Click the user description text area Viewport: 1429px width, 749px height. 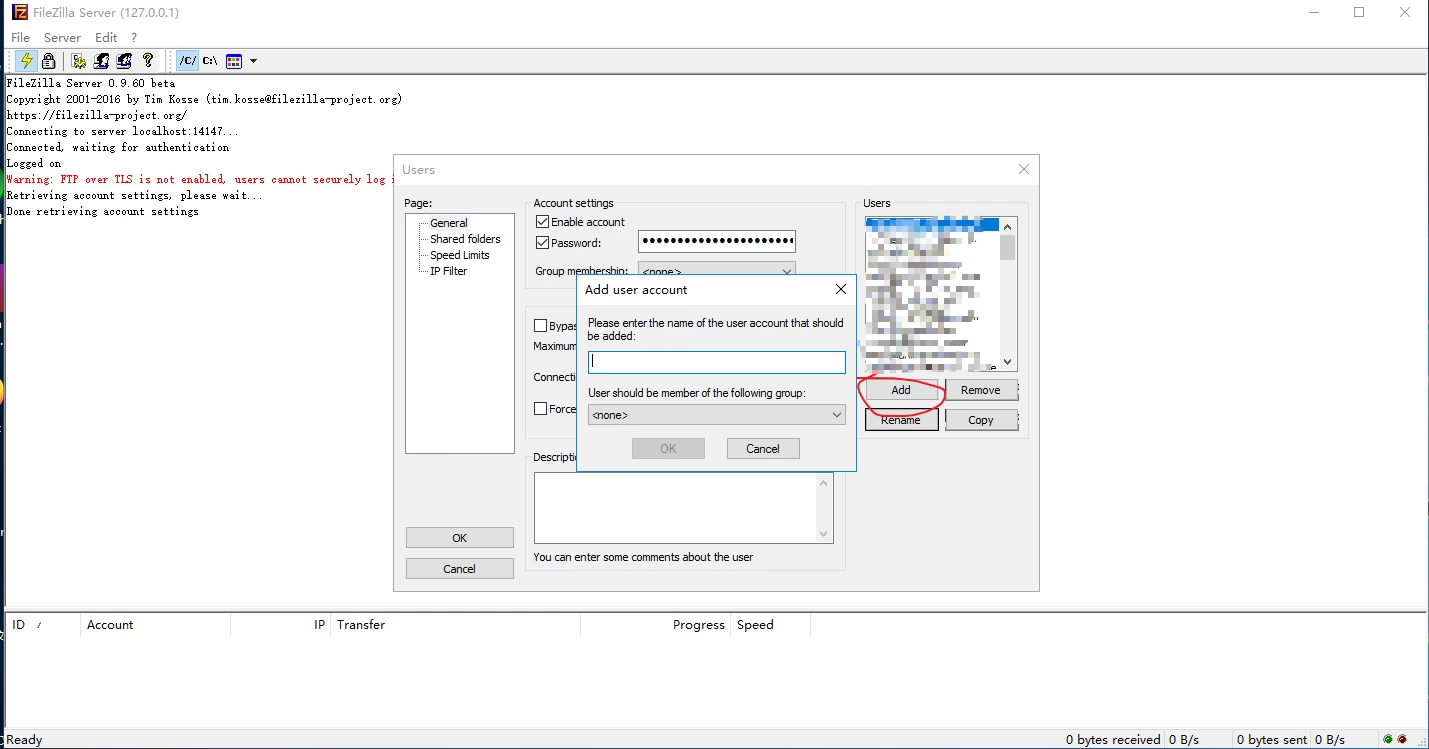(x=675, y=508)
